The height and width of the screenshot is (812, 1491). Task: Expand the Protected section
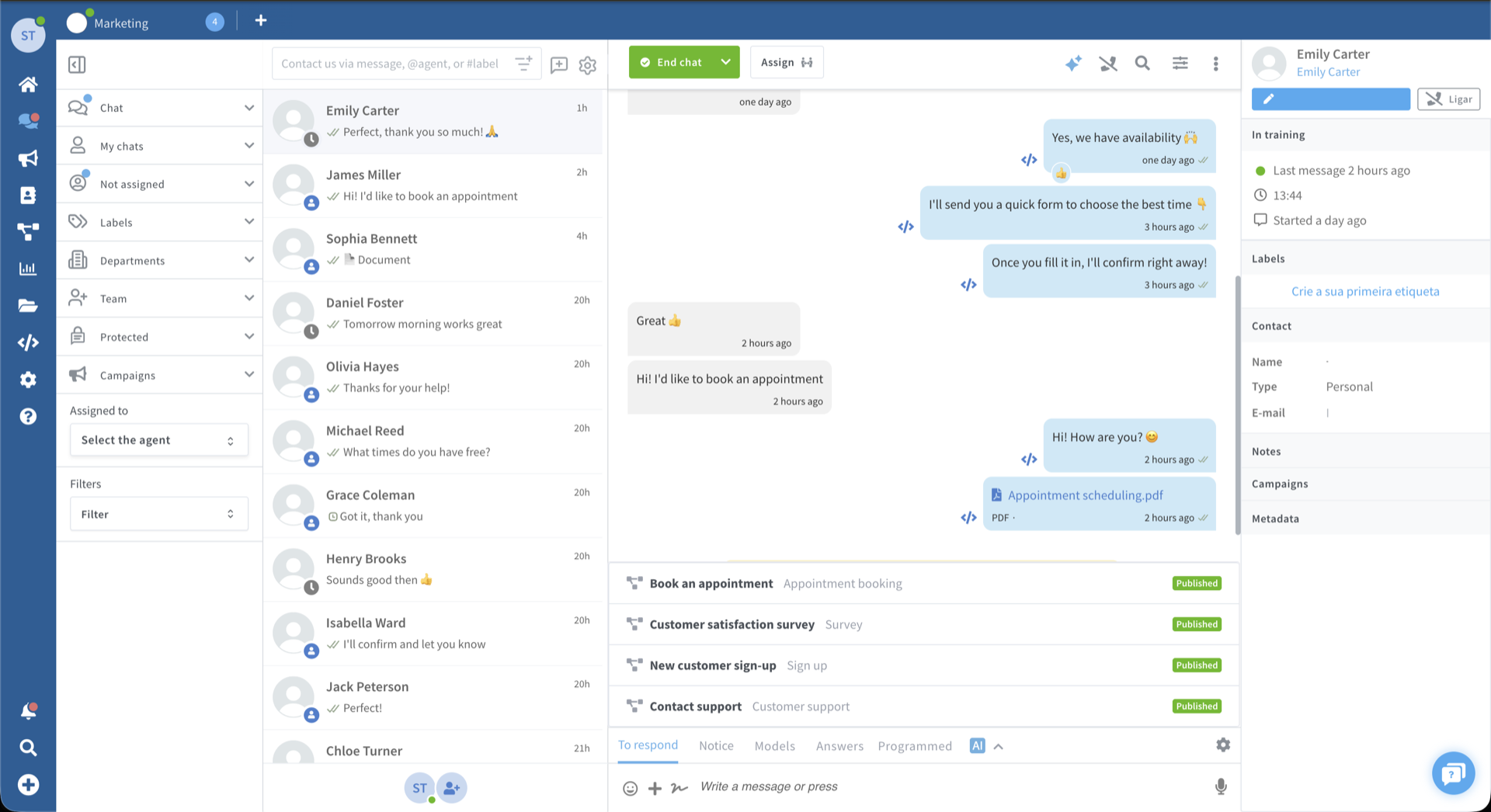(x=159, y=336)
